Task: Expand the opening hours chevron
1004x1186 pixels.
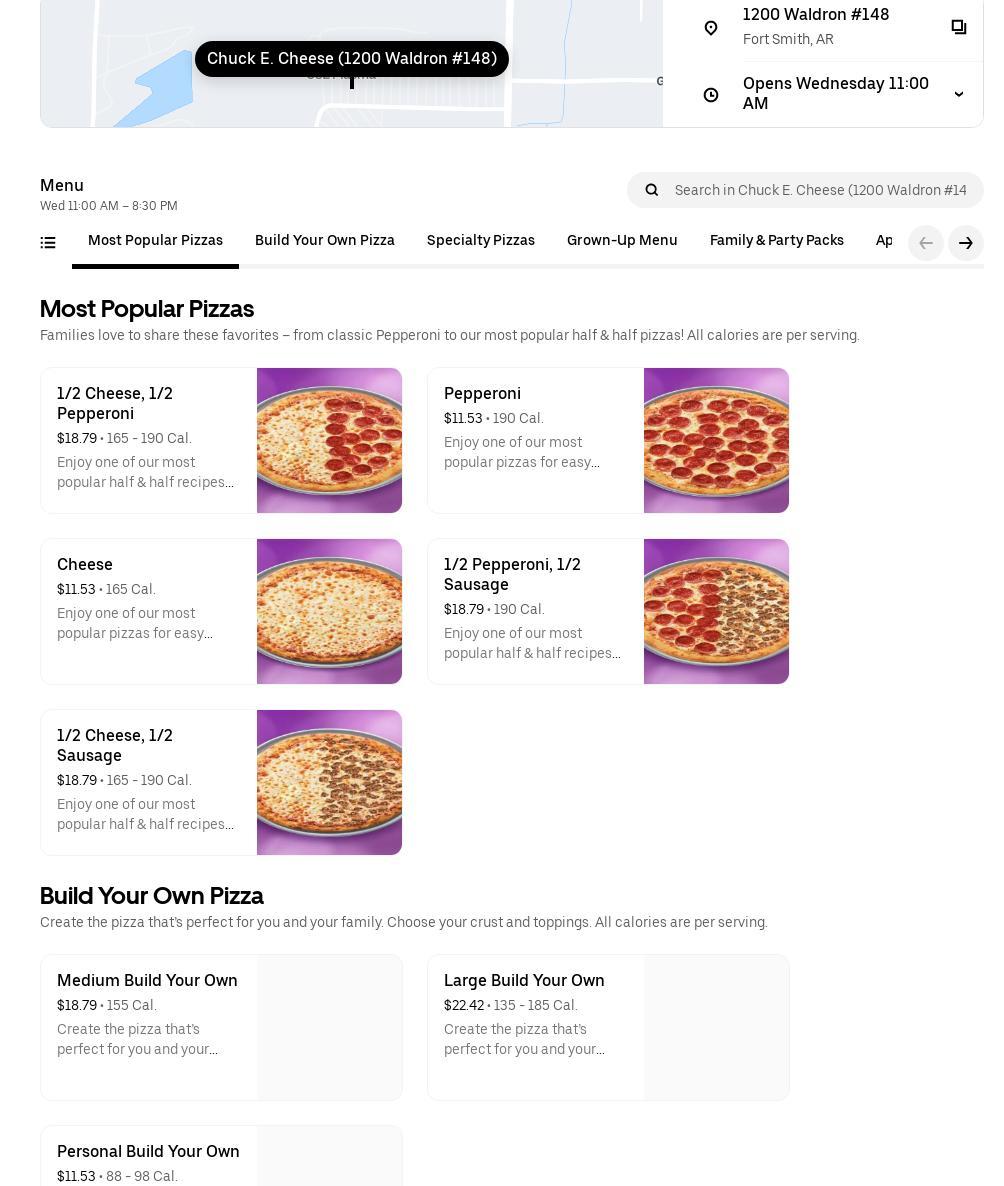Action: 958,95
